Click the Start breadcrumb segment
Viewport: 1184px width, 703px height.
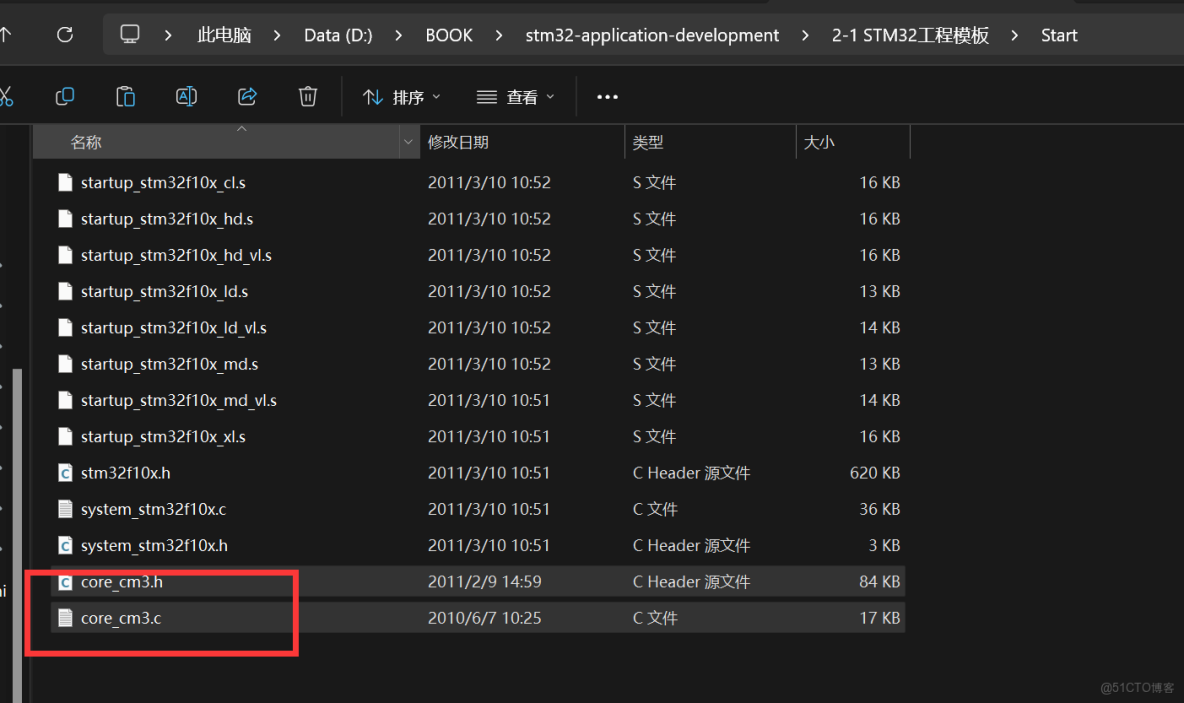(1059, 35)
